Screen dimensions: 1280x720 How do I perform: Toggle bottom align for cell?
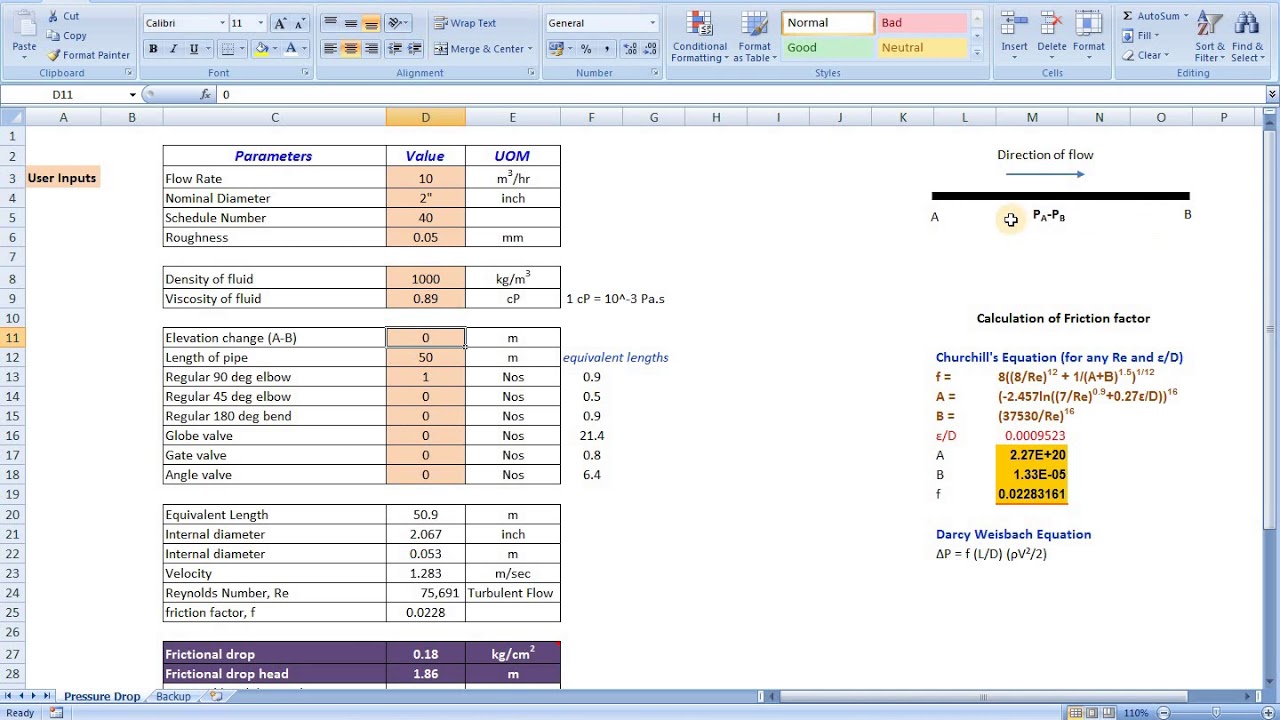371,23
